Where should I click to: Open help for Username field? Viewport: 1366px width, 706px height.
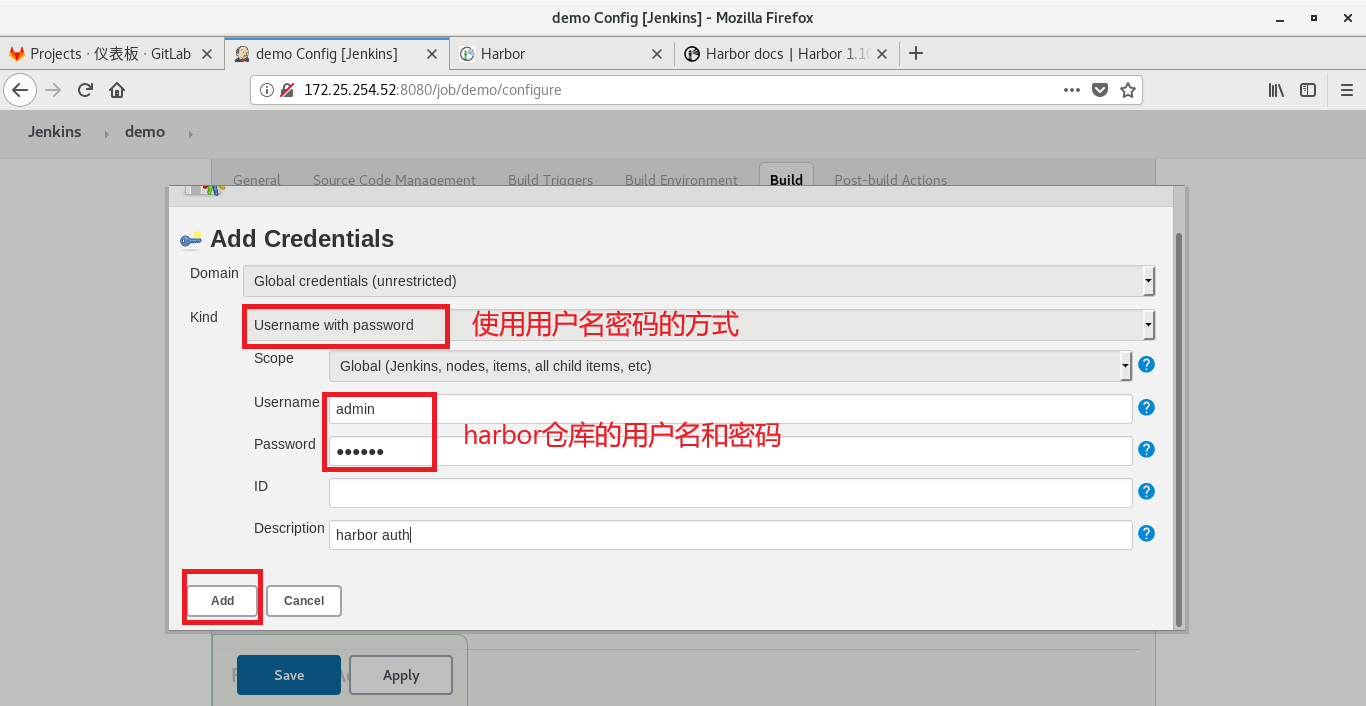click(x=1147, y=408)
